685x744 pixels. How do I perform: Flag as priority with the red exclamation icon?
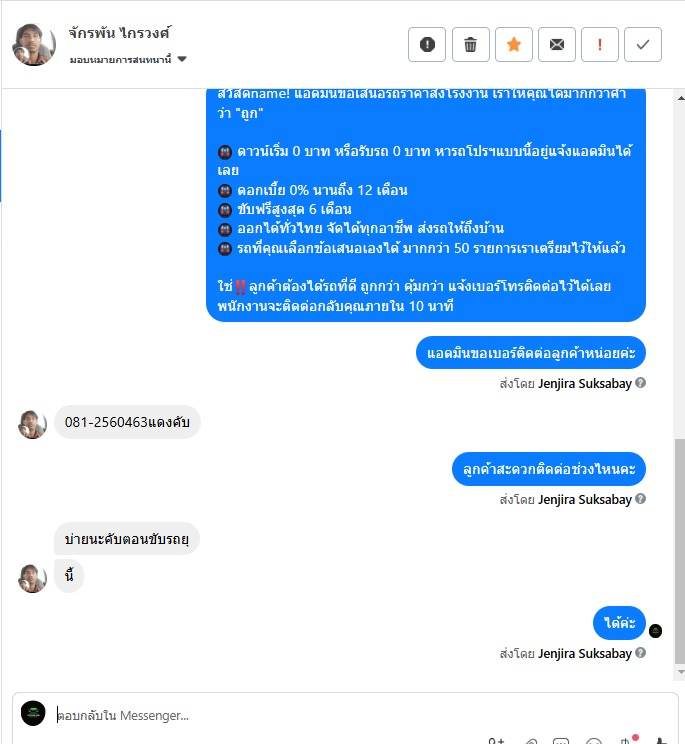click(600, 45)
